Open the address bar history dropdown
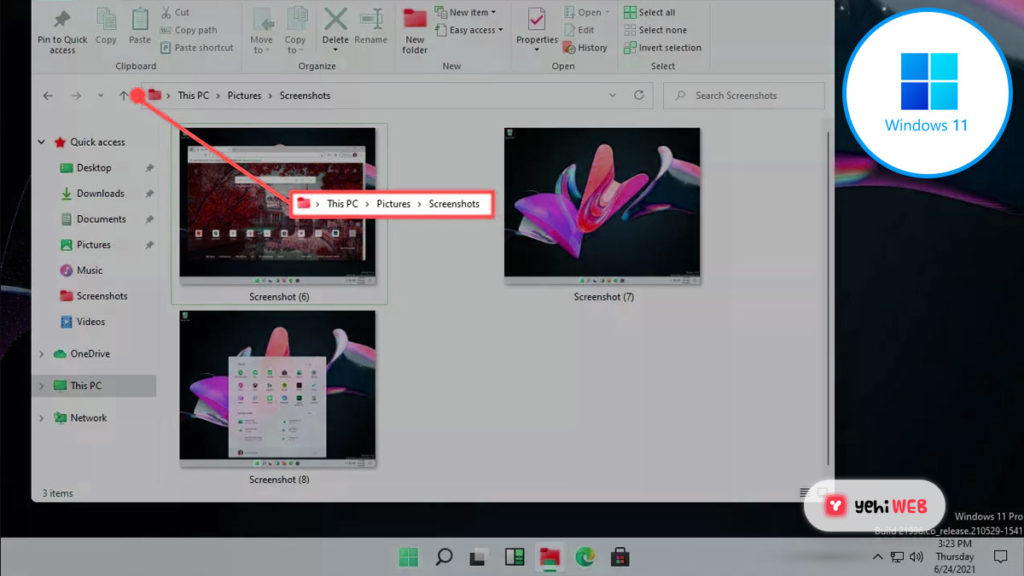The height and width of the screenshot is (576, 1024). [613, 96]
